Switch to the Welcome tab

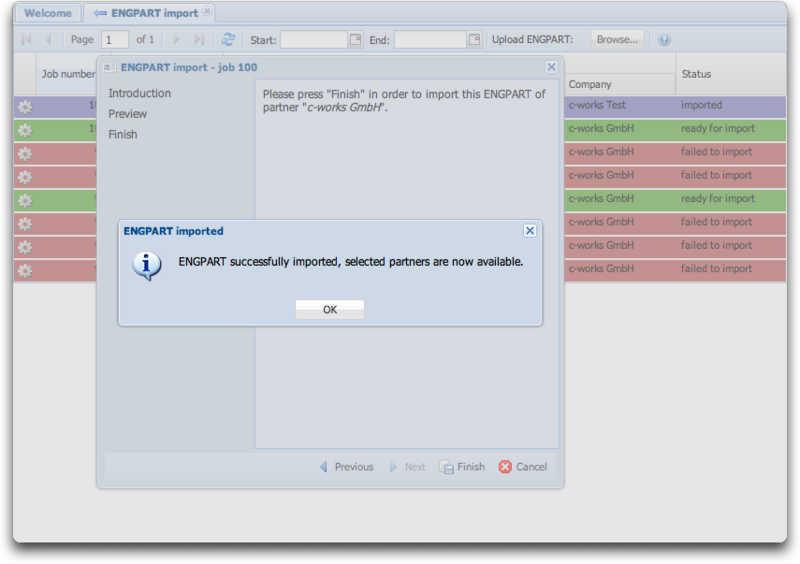[x=48, y=13]
